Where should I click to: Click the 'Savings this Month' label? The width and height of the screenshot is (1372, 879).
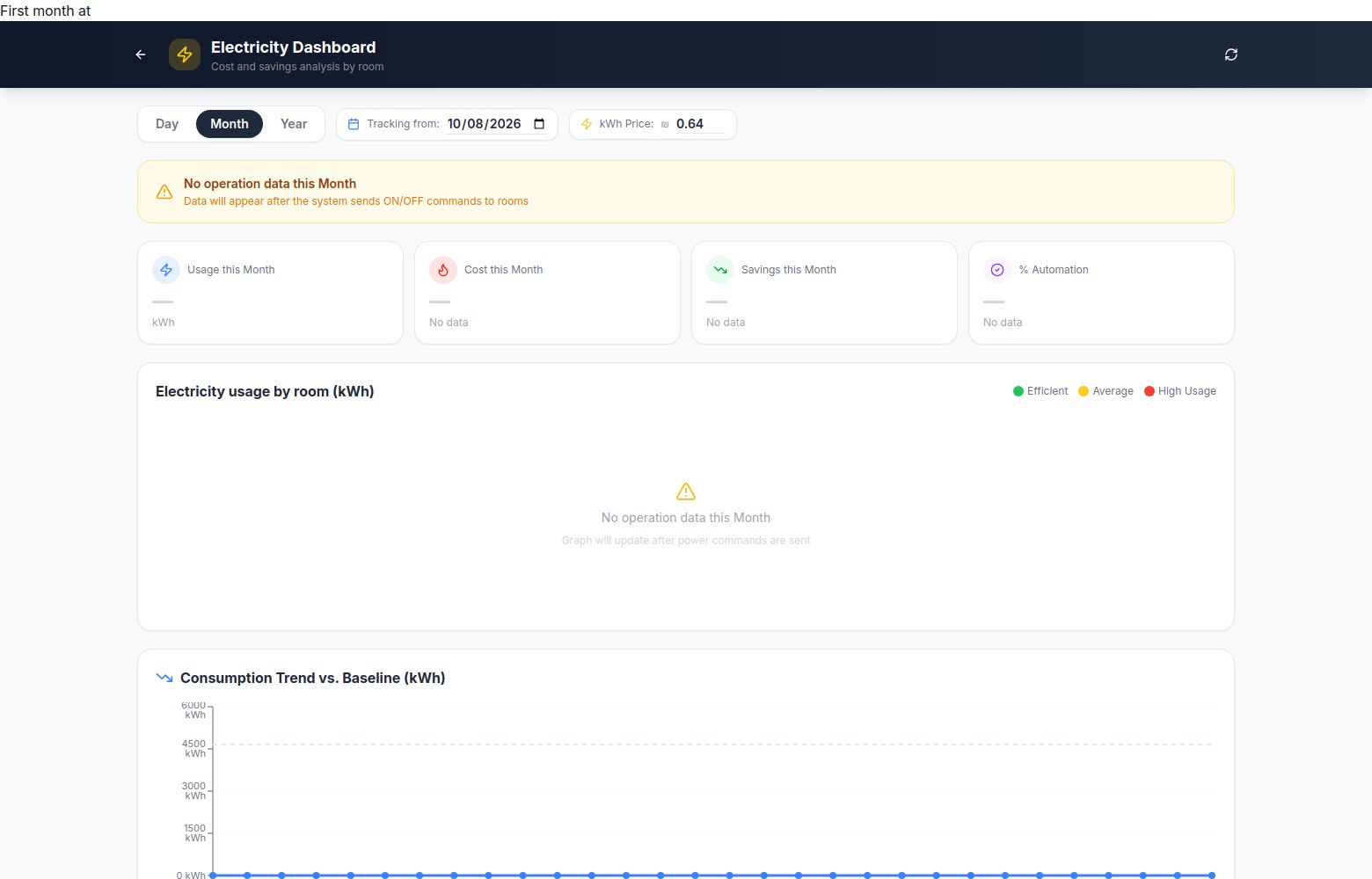(789, 270)
